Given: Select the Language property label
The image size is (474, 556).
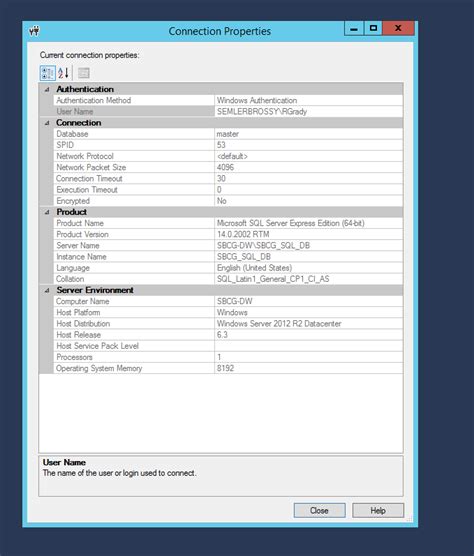Looking at the screenshot, I should point(73,268).
